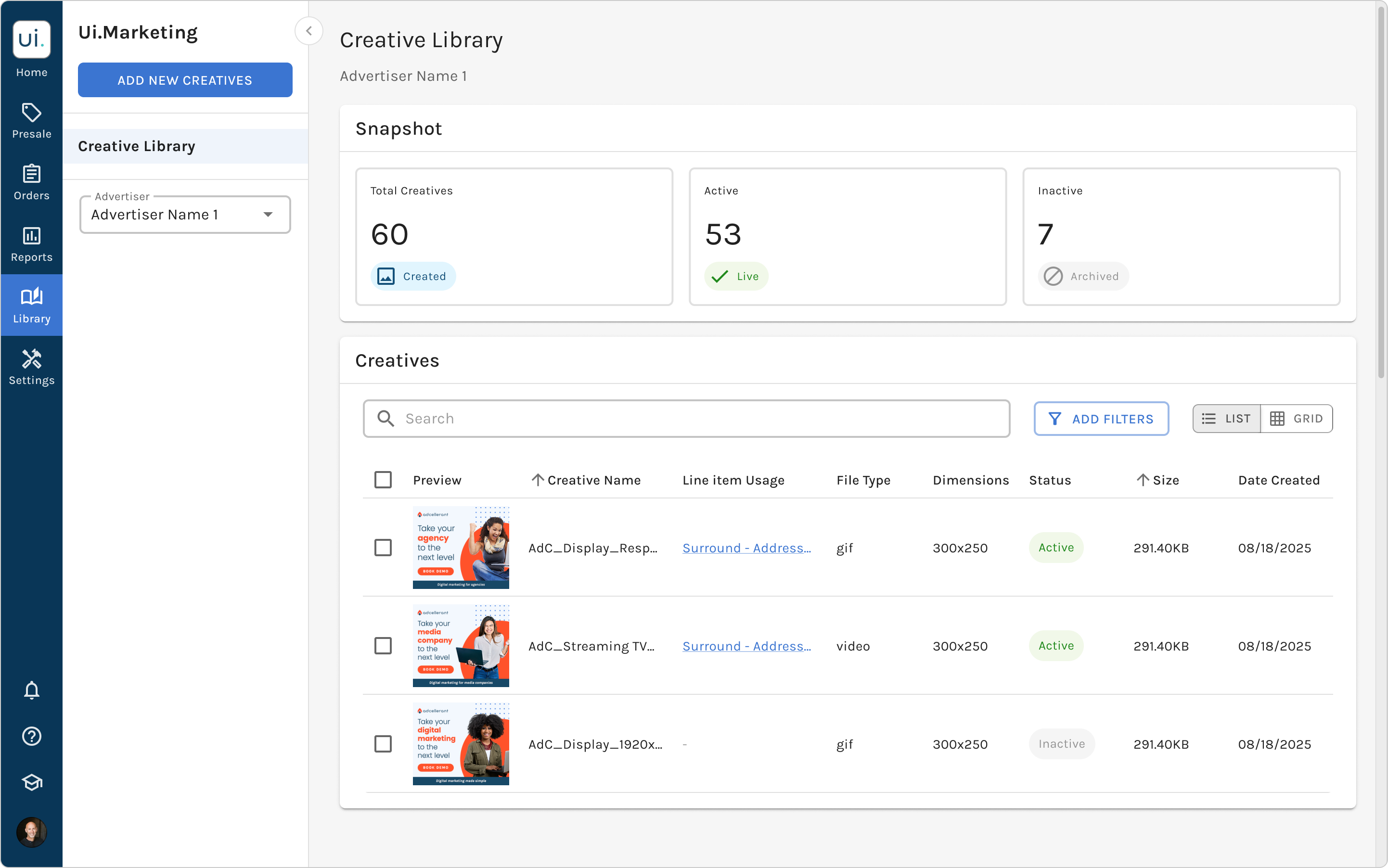The image size is (1388, 868).
Task: Switch to GRID view
Action: [x=1297, y=419]
